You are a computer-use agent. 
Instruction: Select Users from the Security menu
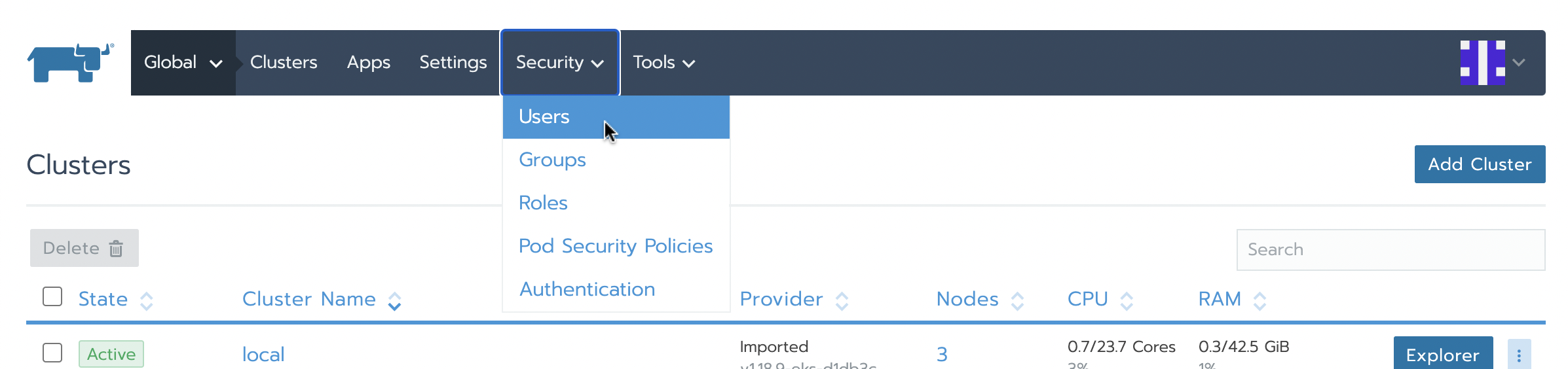click(544, 117)
